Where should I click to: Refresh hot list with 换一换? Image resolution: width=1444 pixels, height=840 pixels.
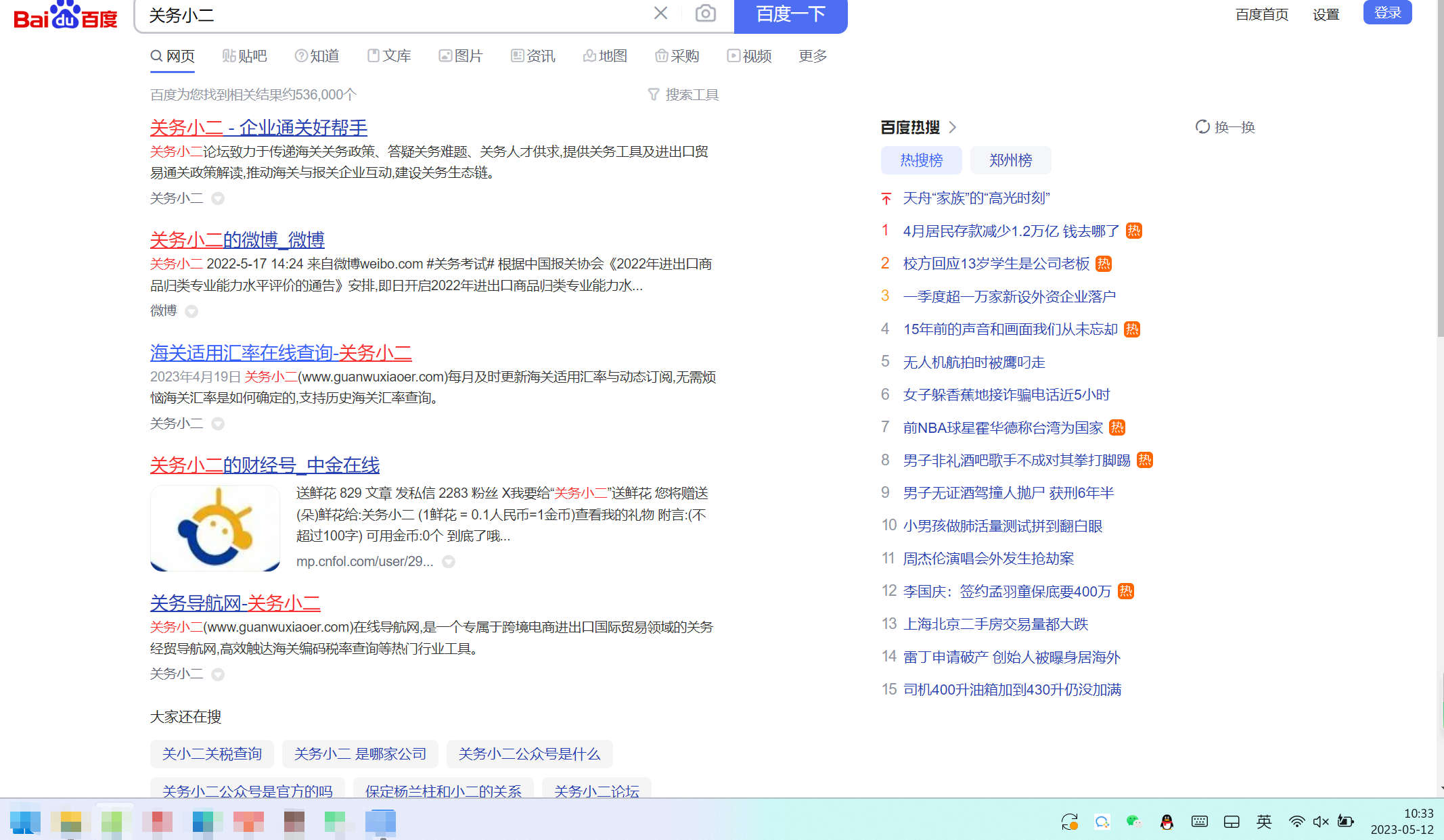coord(1225,127)
